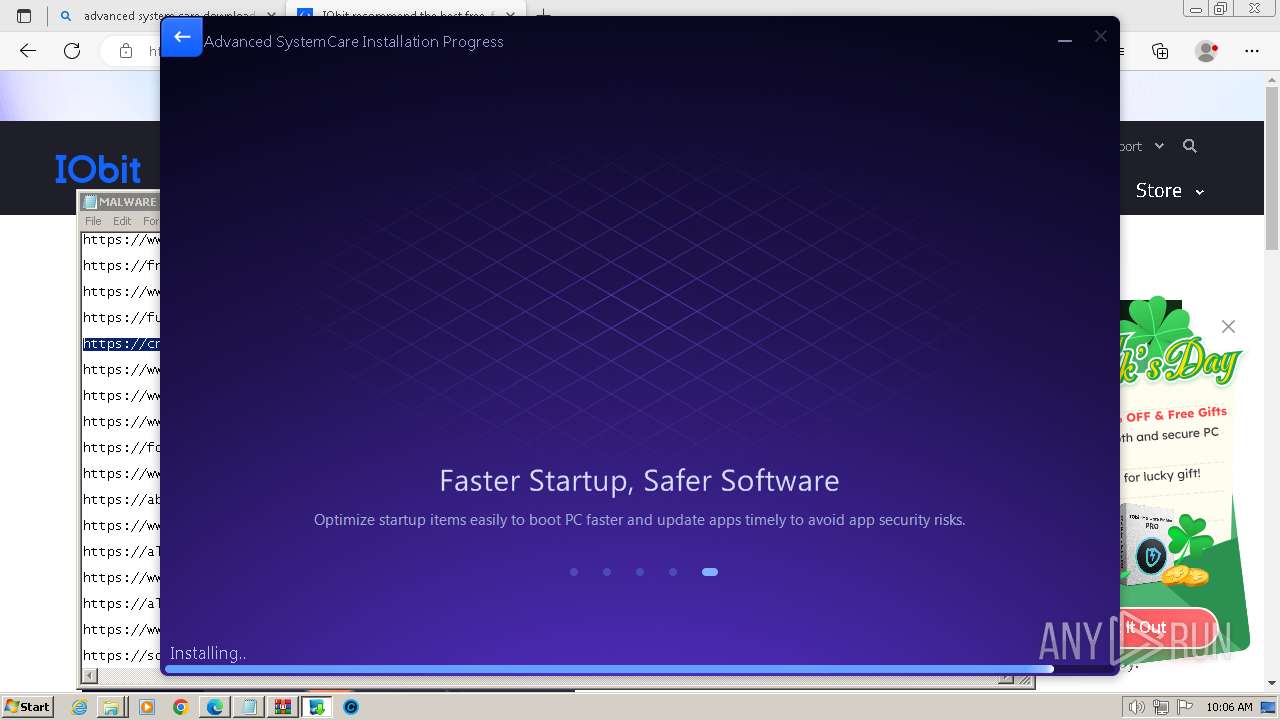Open the blue circular 'C' taskbar icon
The height and width of the screenshot is (720, 1280).
[351, 707]
